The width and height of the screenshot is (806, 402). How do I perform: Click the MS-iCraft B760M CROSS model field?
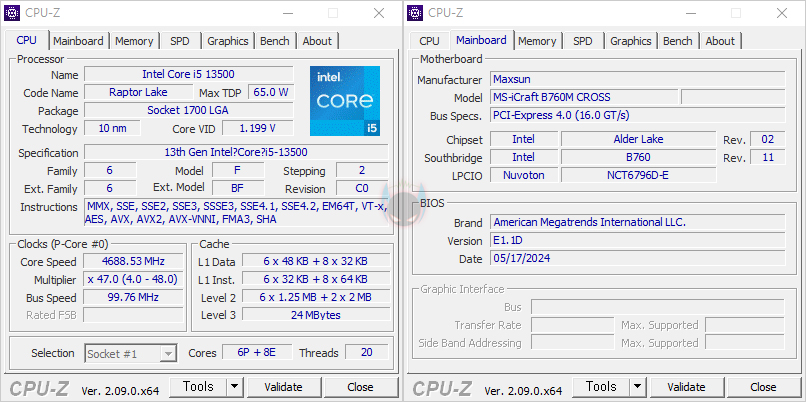(584, 97)
